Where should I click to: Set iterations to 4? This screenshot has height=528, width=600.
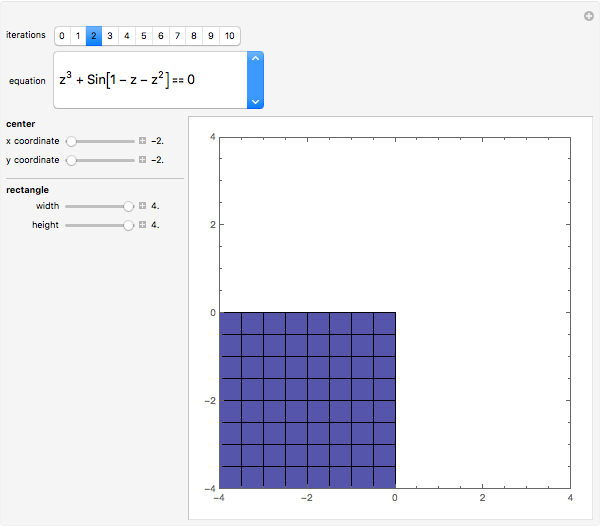(x=127, y=36)
